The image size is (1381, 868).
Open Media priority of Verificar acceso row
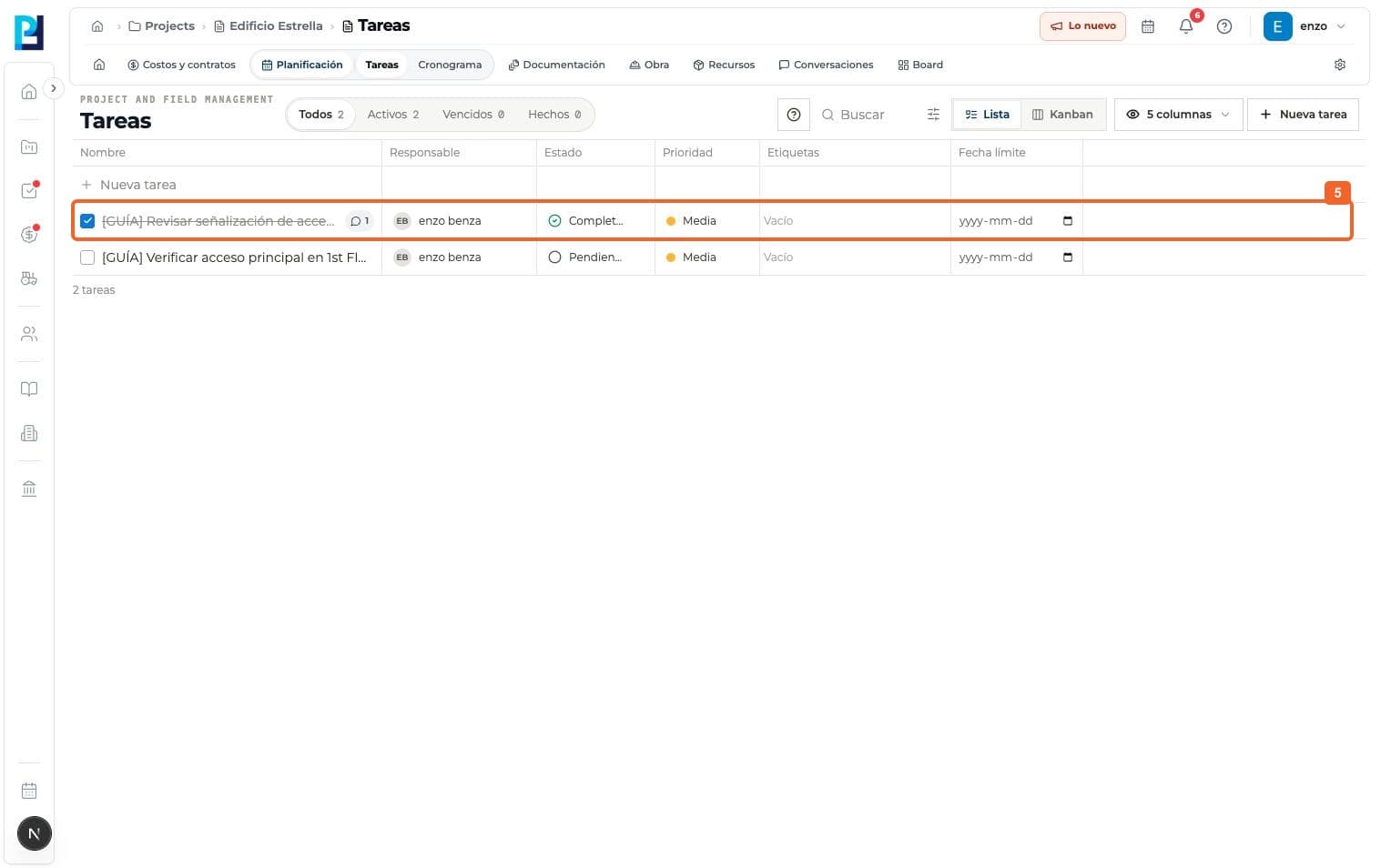[x=691, y=257]
